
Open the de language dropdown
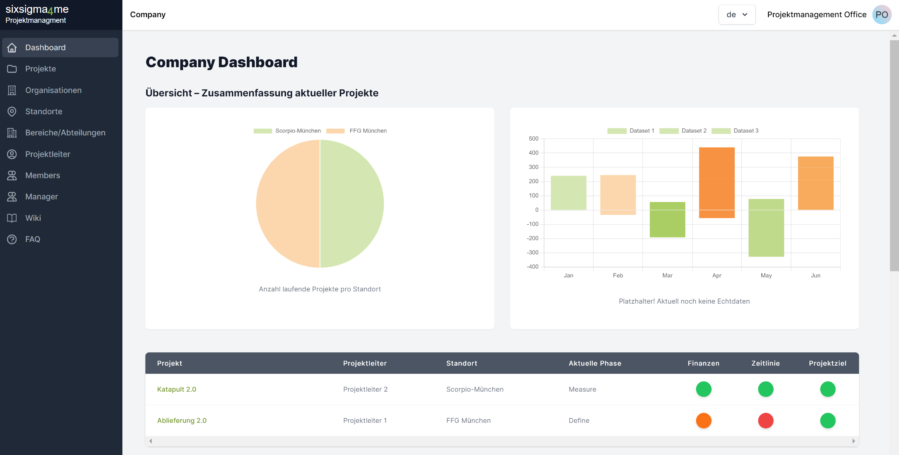737,15
